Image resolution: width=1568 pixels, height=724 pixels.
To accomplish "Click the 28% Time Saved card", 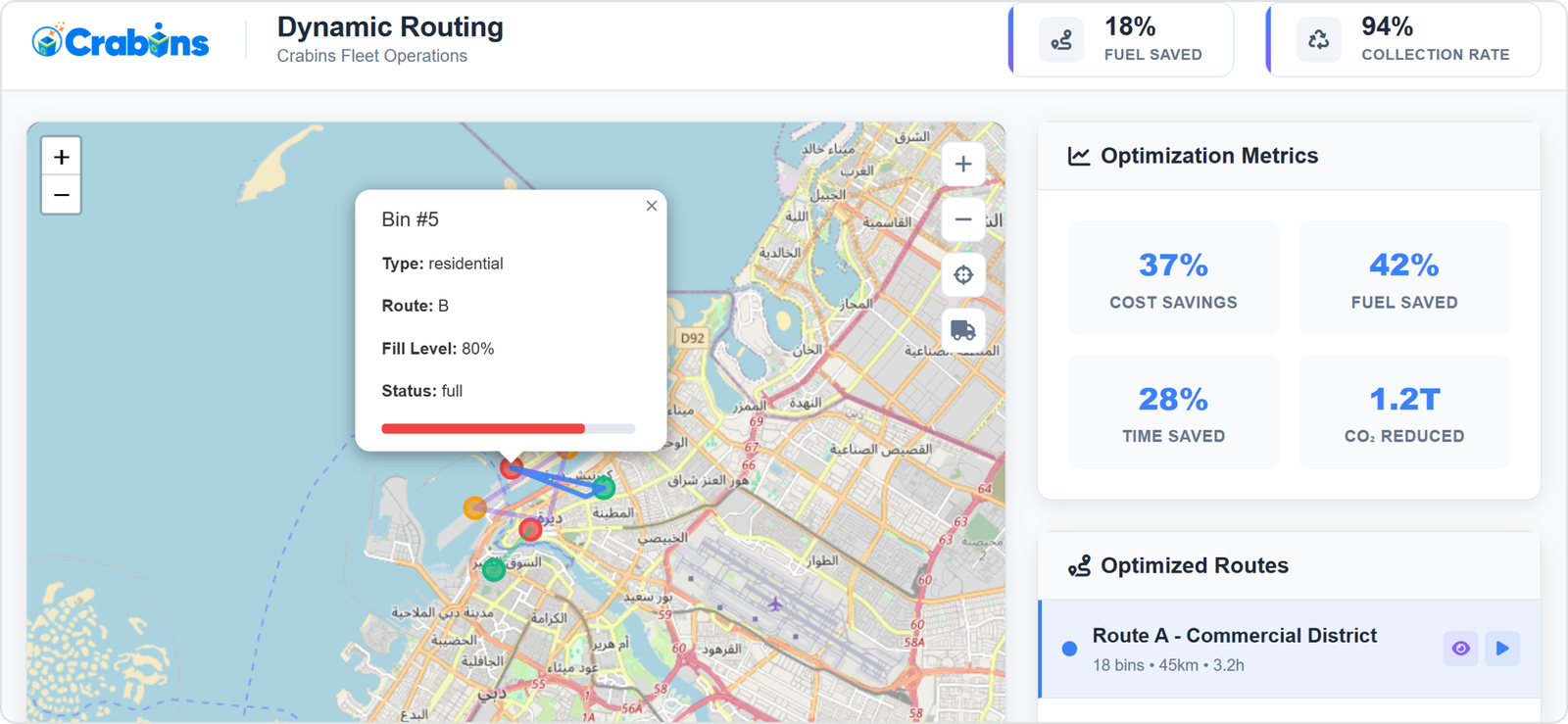I will tap(1173, 412).
